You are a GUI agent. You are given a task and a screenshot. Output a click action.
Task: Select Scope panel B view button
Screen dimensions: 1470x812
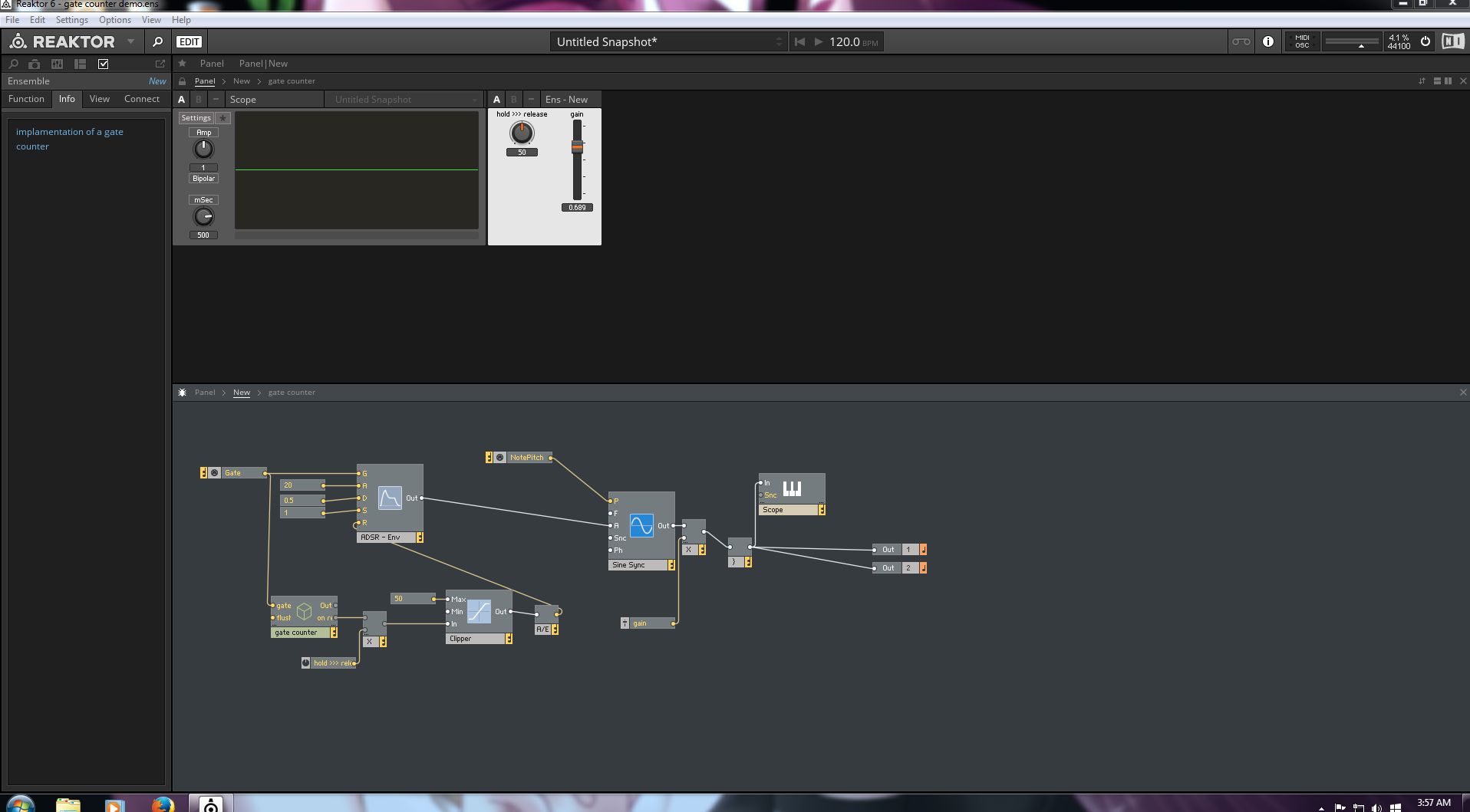point(199,100)
